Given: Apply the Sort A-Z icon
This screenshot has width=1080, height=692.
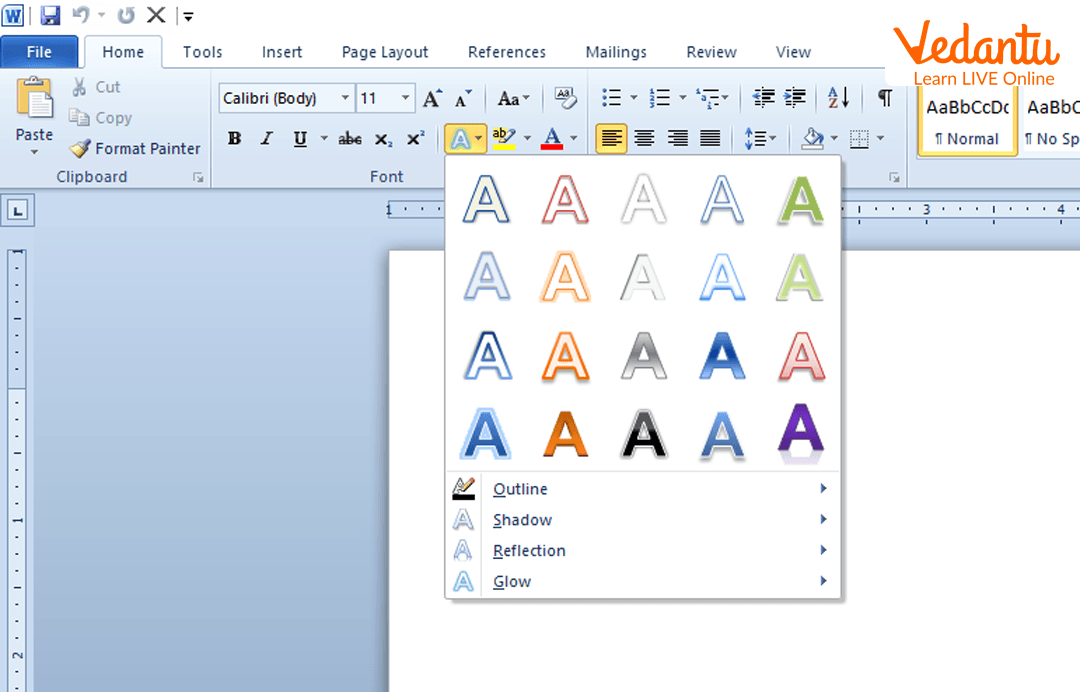Looking at the screenshot, I should click(x=838, y=98).
